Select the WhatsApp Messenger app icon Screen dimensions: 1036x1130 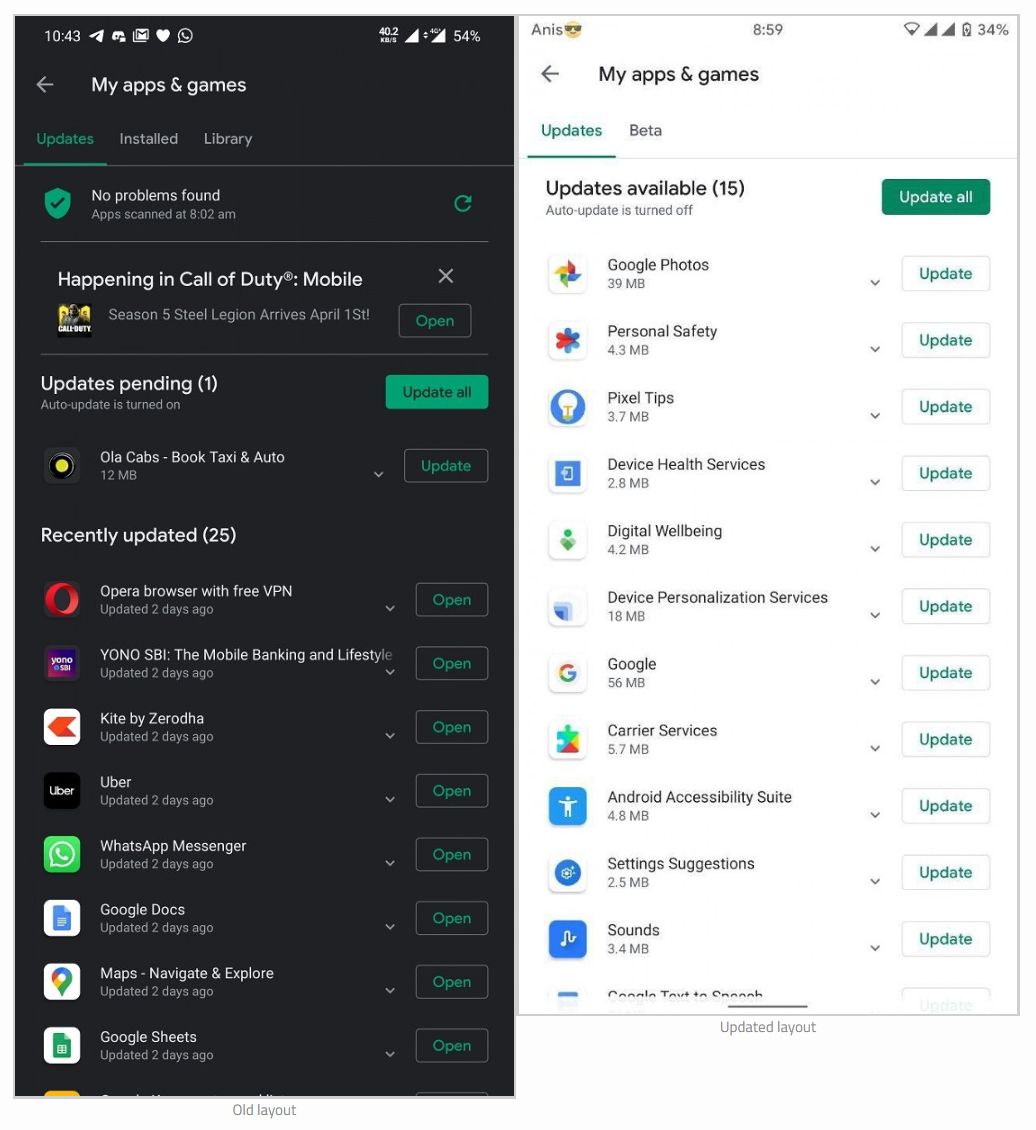coord(62,854)
